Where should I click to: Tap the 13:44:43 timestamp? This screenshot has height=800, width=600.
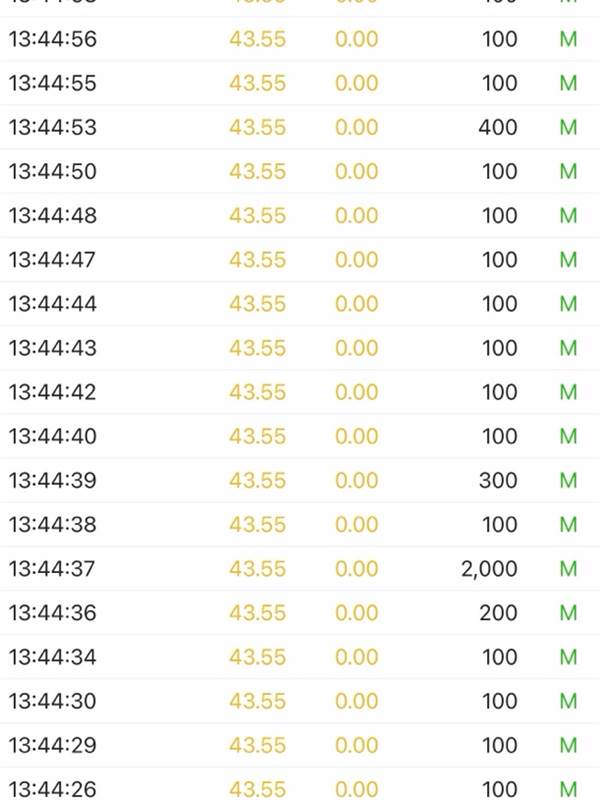(x=53, y=348)
